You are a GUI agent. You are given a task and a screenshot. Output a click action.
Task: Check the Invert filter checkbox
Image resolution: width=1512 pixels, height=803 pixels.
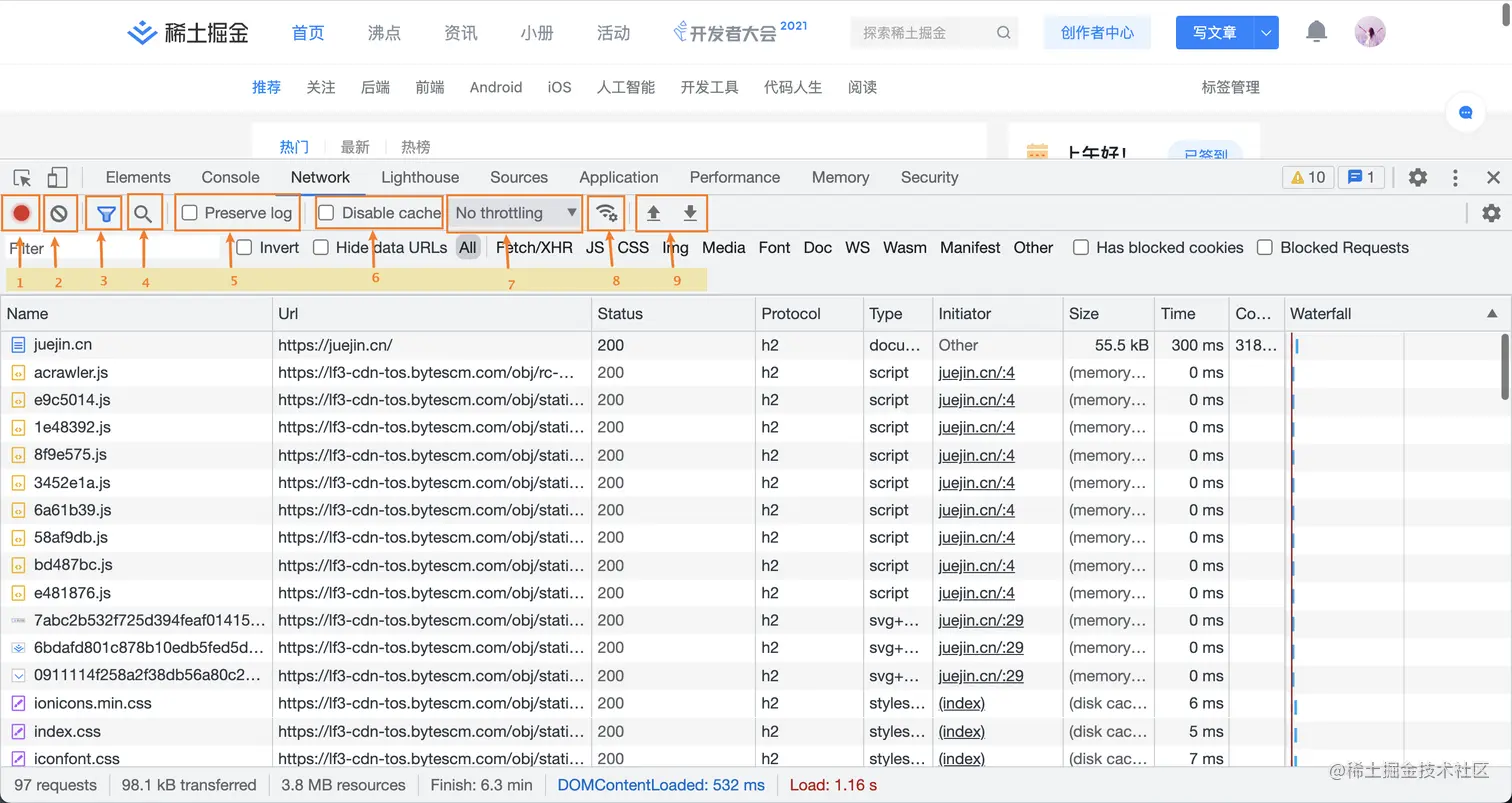244,247
